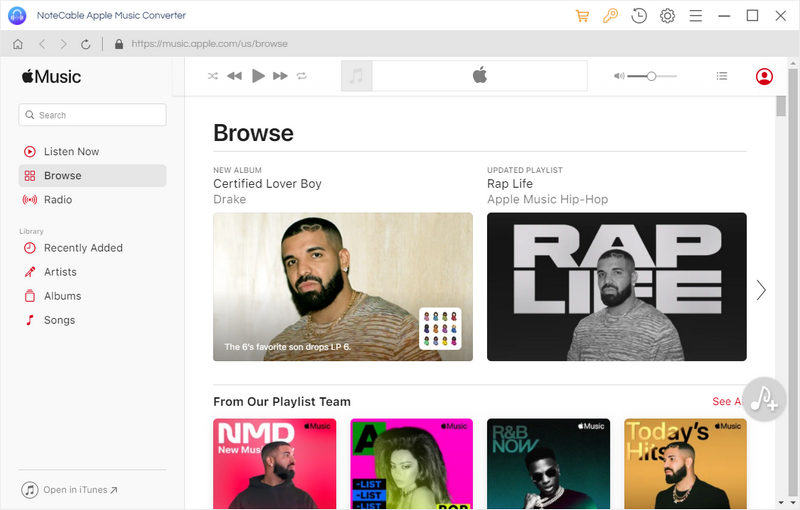Screen dimensions: 800x510
Task: Skip to previous track
Action: [234, 76]
